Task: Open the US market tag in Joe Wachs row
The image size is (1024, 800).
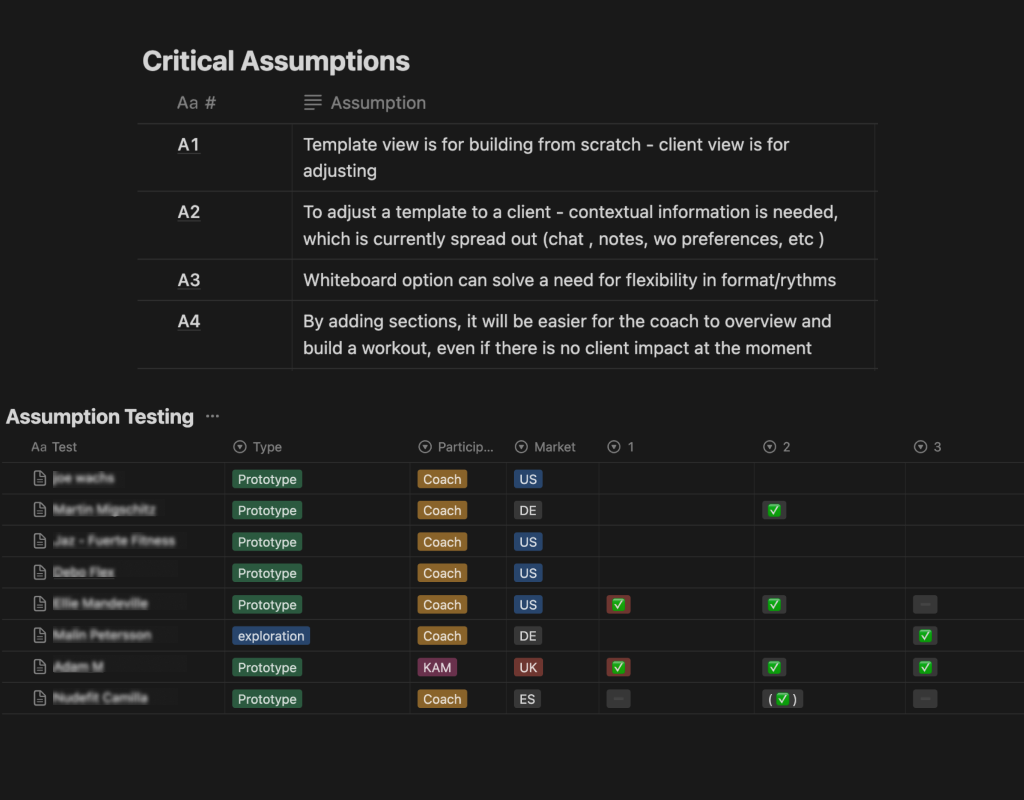Action: pyautogui.click(x=528, y=479)
